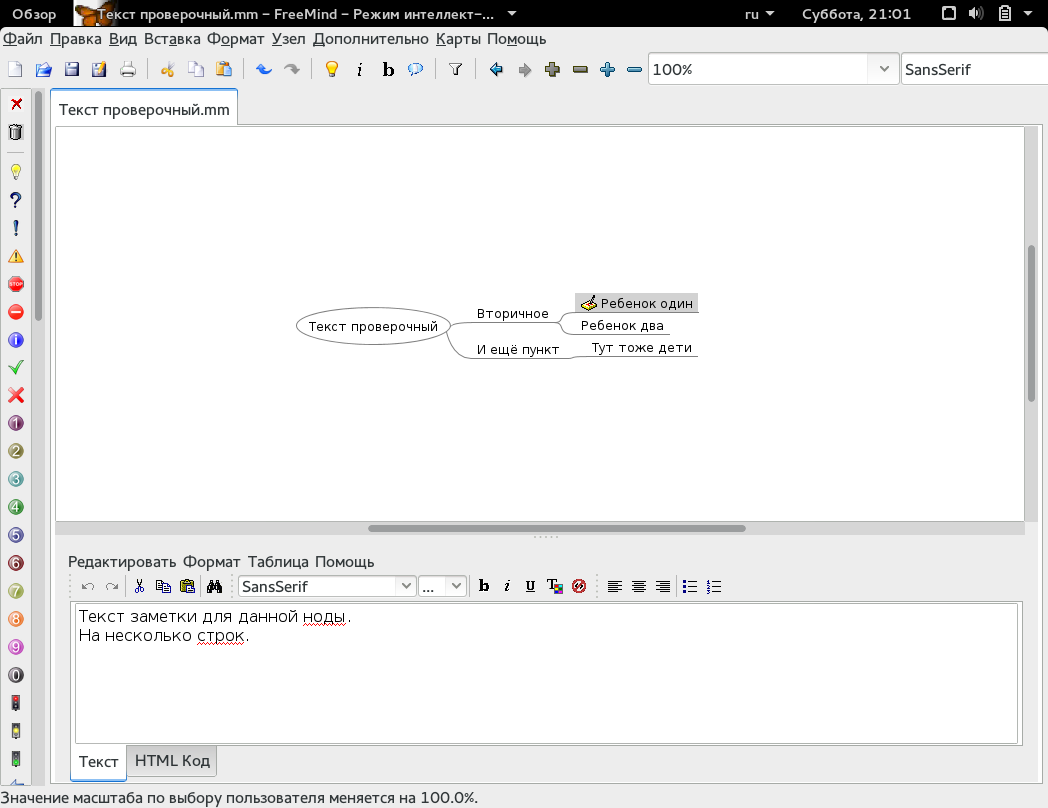This screenshot has width=1048, height=808.
Task: Add green checkmark icon to node
Action: click(16, 367)
